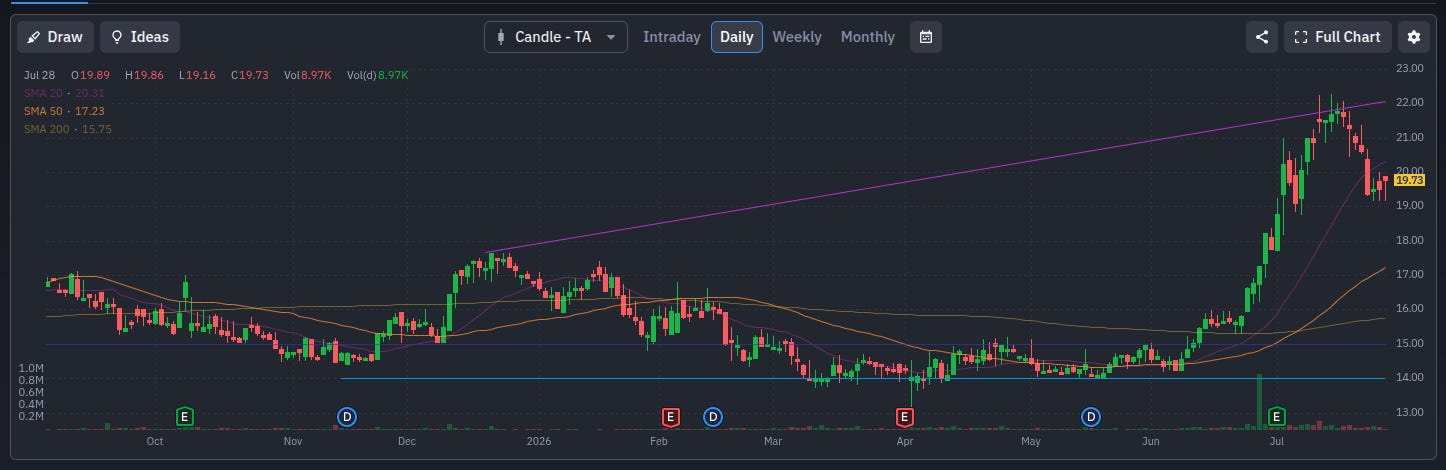The height and width of the screenshot is (470, 1446).
Task: Switch to the Weekly timeframe
Action: click(797, 37)
